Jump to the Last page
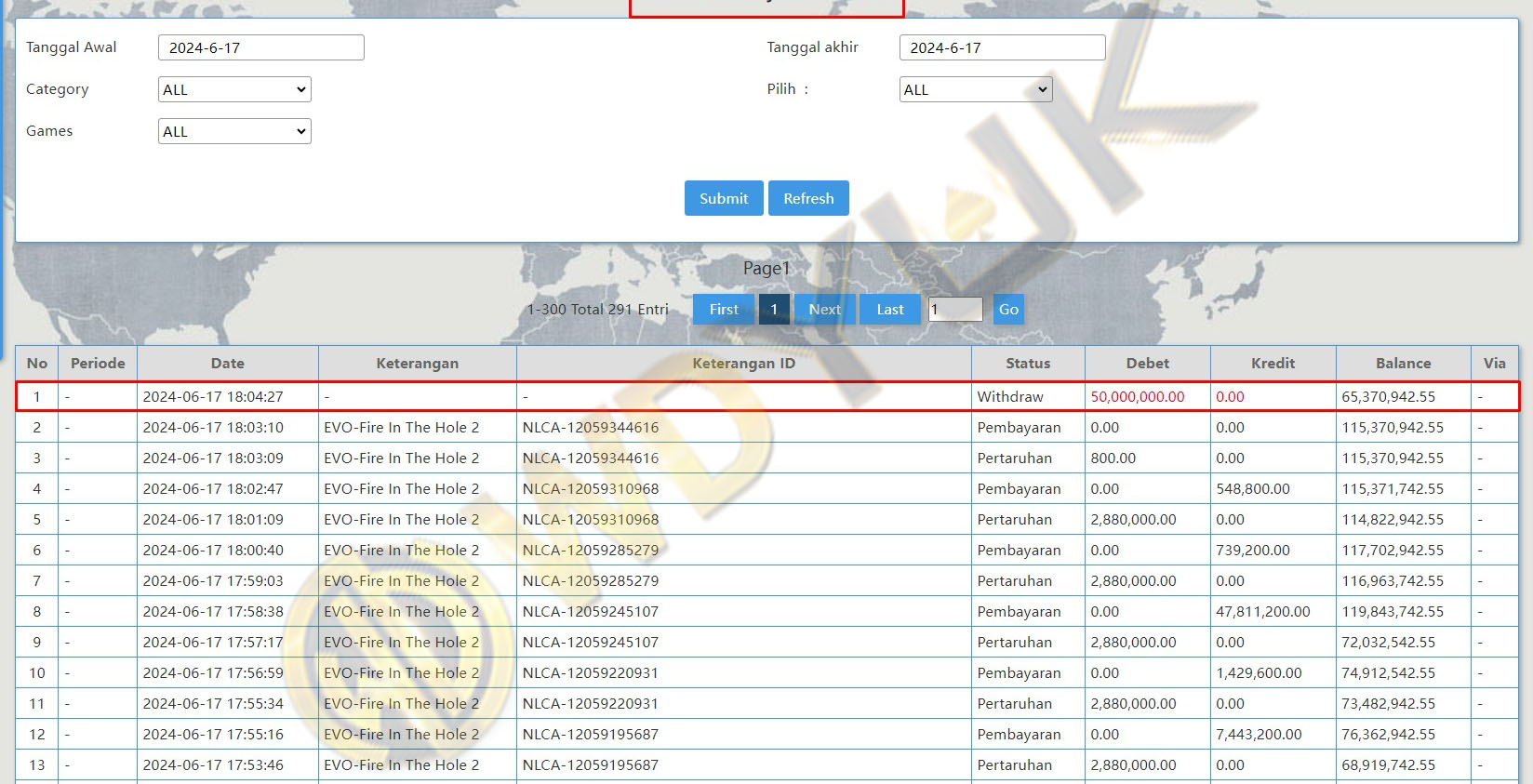 [x=890, y=310]
